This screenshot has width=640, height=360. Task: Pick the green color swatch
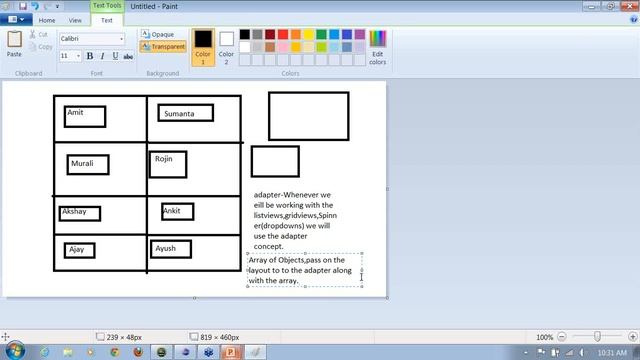tap(321, 34)
